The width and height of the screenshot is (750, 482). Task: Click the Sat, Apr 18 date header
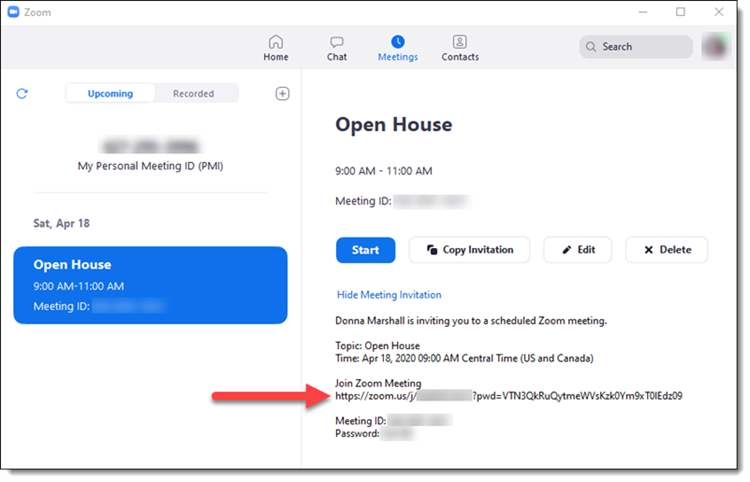click(61, 223)
